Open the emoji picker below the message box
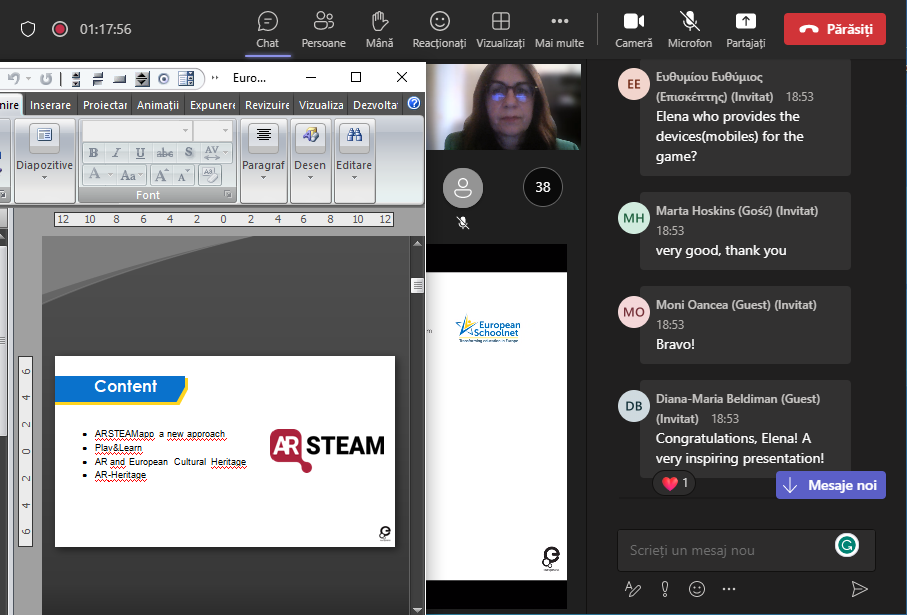Image resolution: width=907 pixels, height=615 pixels. click(697, 589)
